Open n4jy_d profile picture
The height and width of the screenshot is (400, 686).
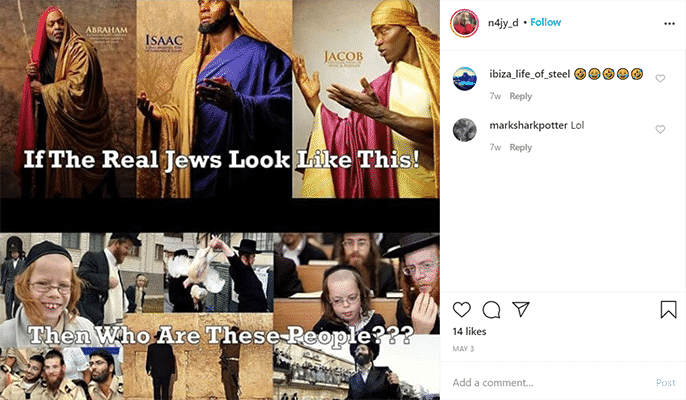465,23
